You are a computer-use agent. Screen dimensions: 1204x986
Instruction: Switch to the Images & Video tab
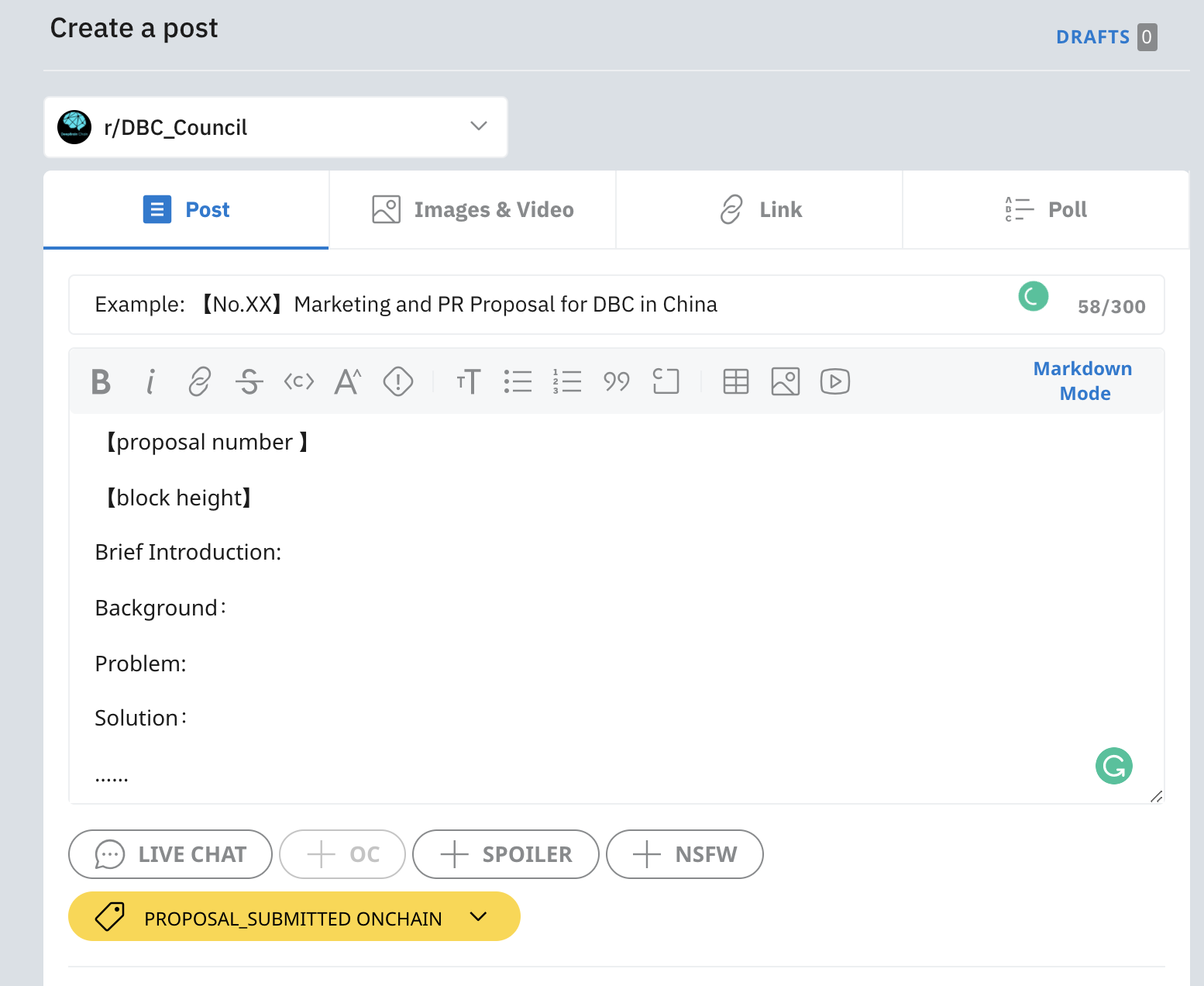point(473,209)
